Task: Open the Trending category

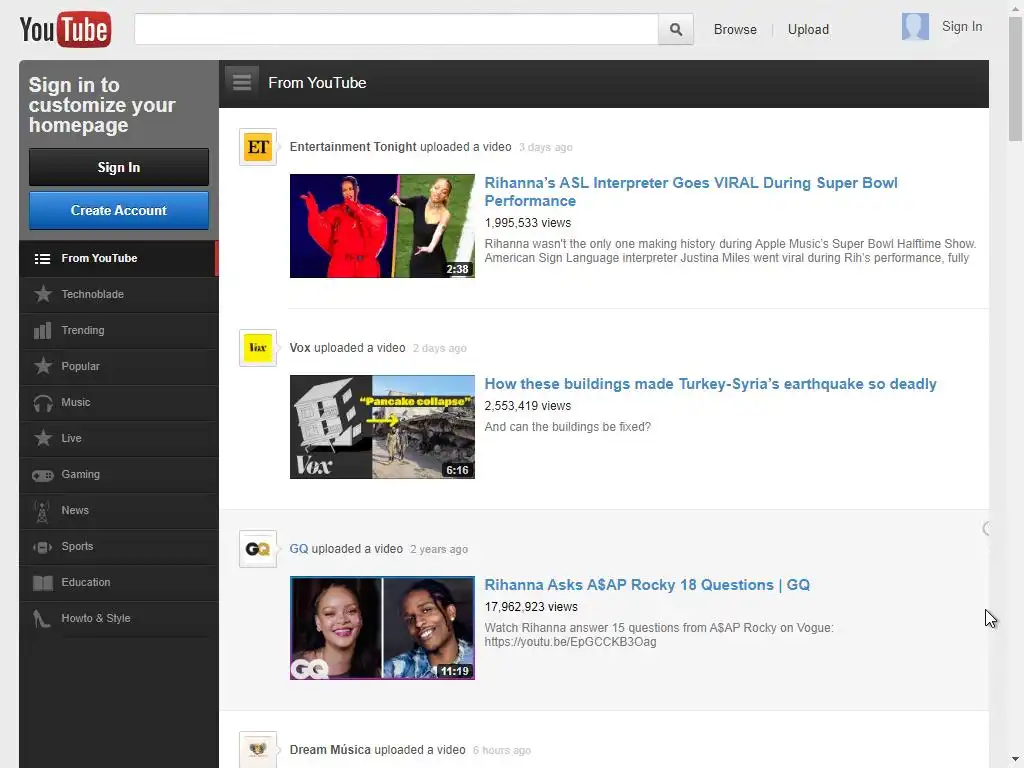Action: pyautogui.click(x=119, y=330)
